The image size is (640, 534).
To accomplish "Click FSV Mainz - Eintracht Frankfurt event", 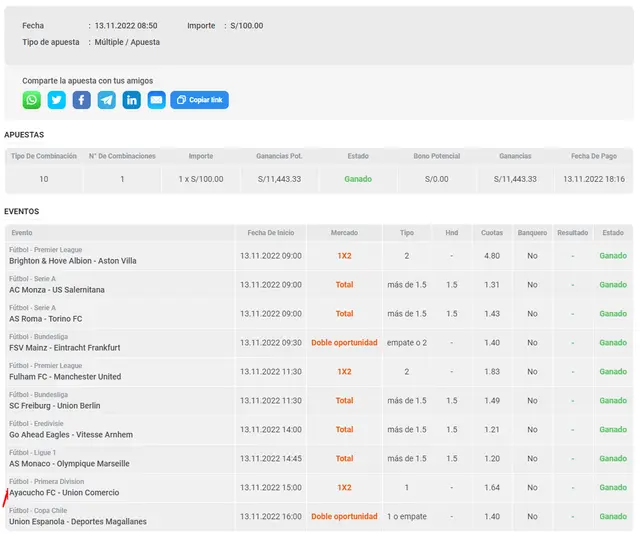I will (x=64, y=348).
